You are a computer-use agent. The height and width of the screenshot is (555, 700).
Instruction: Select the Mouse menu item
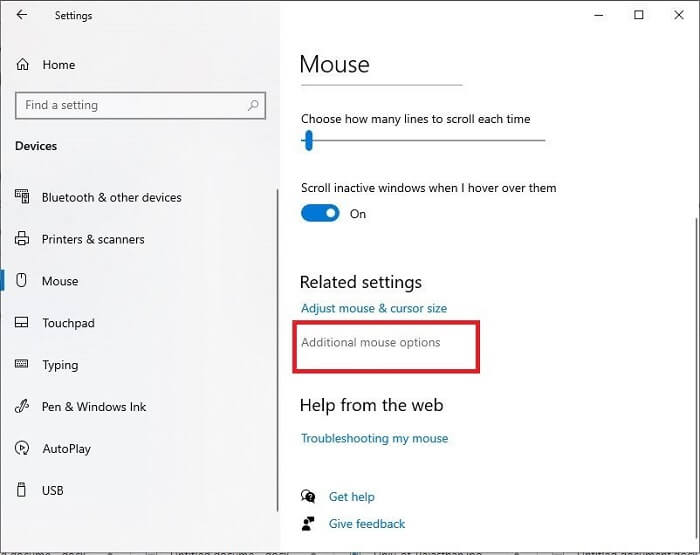(x=60, y=281)
